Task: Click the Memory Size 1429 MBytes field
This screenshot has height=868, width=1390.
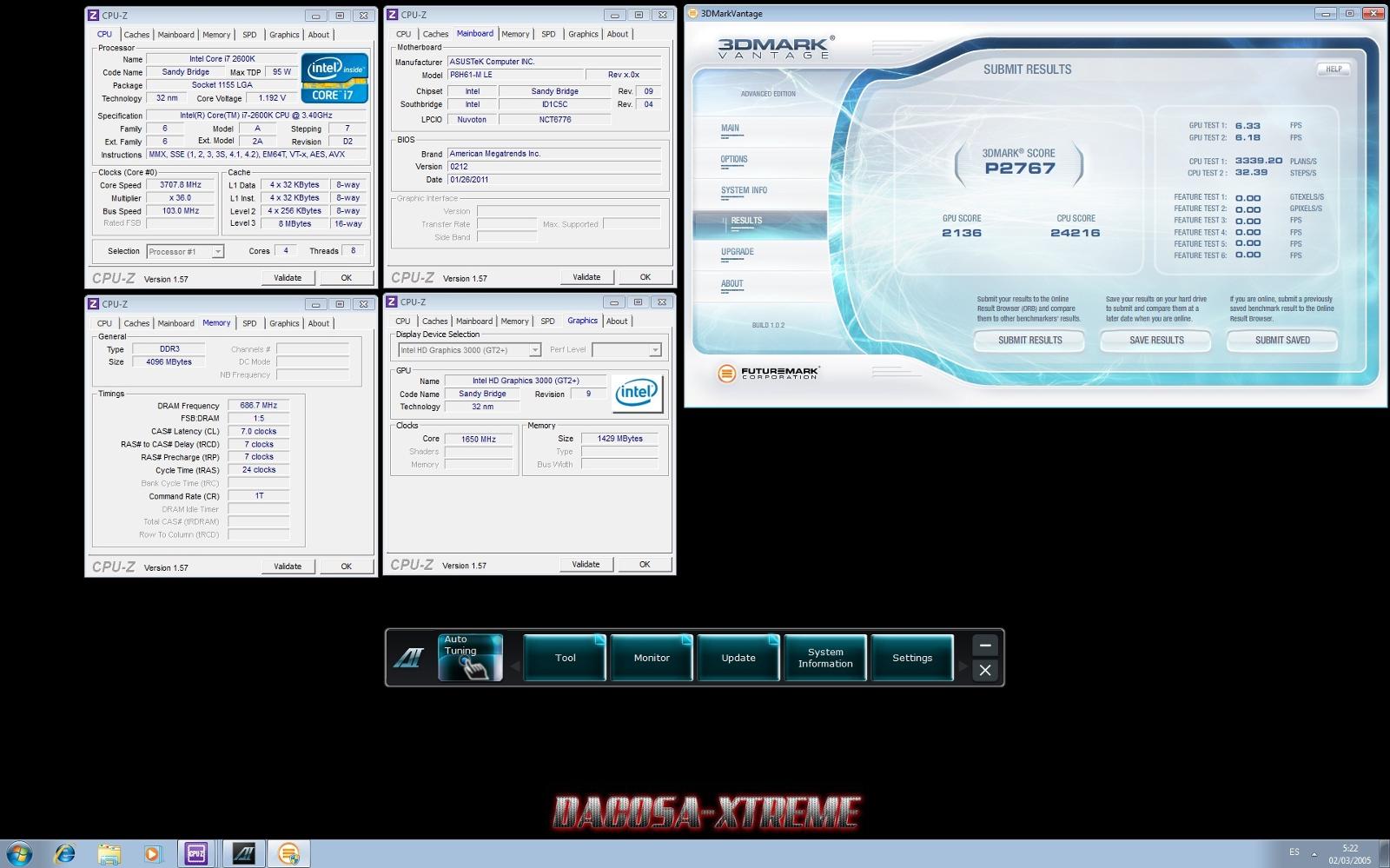Action: pos(620,439)
